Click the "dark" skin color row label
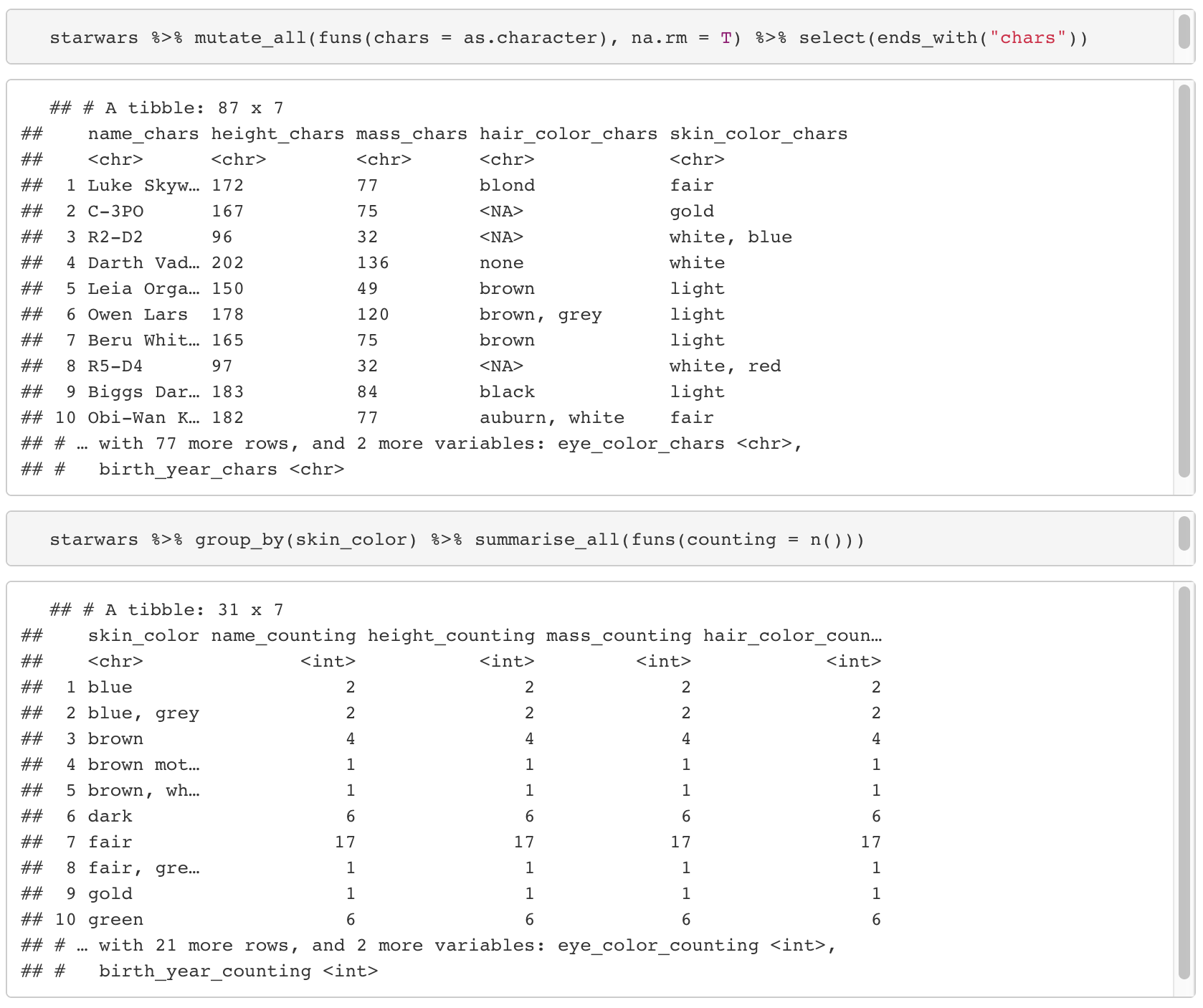1203x1008 pixels. [x=110, y=817]
